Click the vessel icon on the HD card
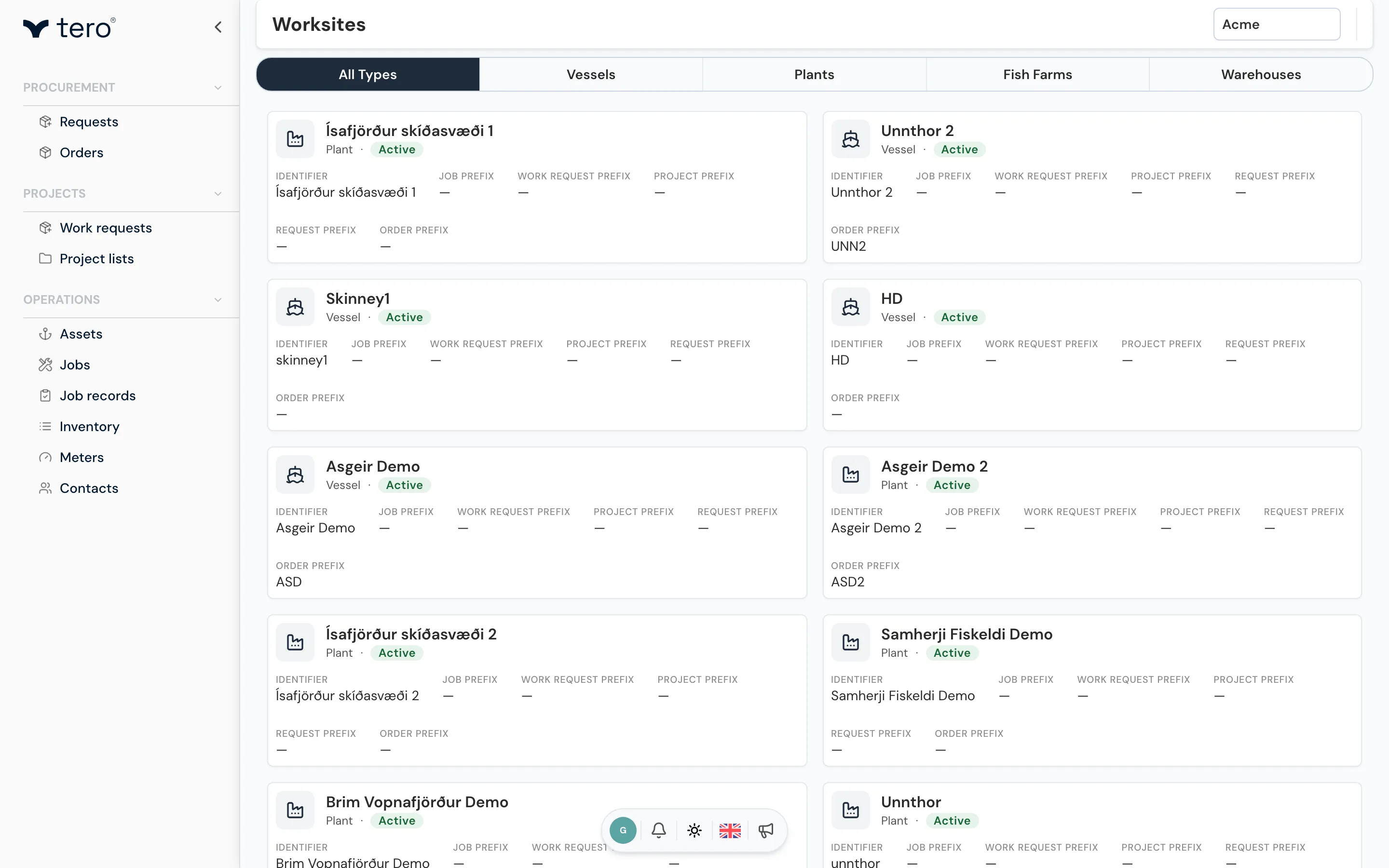 (850, 307)
